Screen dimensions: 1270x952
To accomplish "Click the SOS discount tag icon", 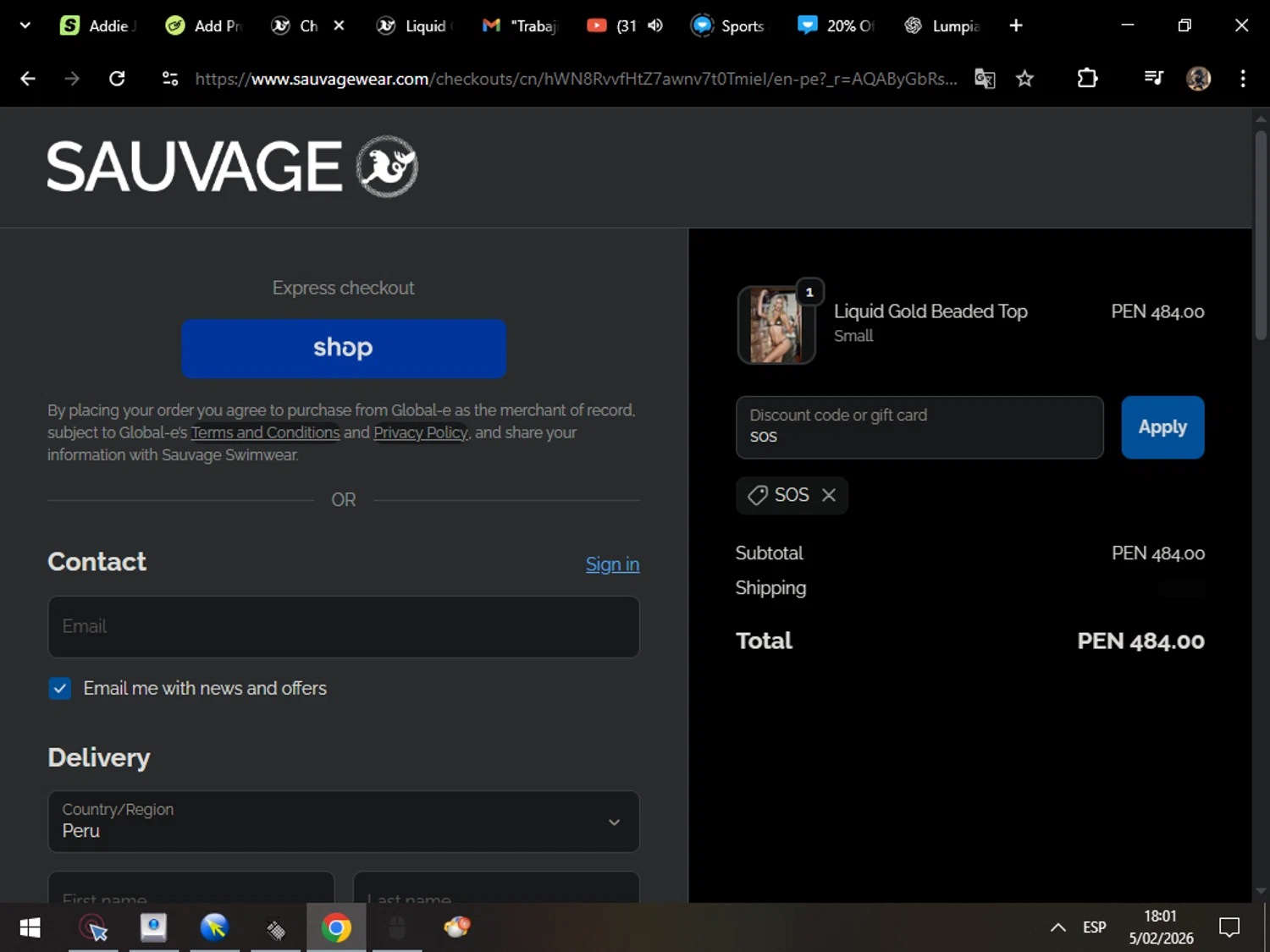I will click(758, 495).
